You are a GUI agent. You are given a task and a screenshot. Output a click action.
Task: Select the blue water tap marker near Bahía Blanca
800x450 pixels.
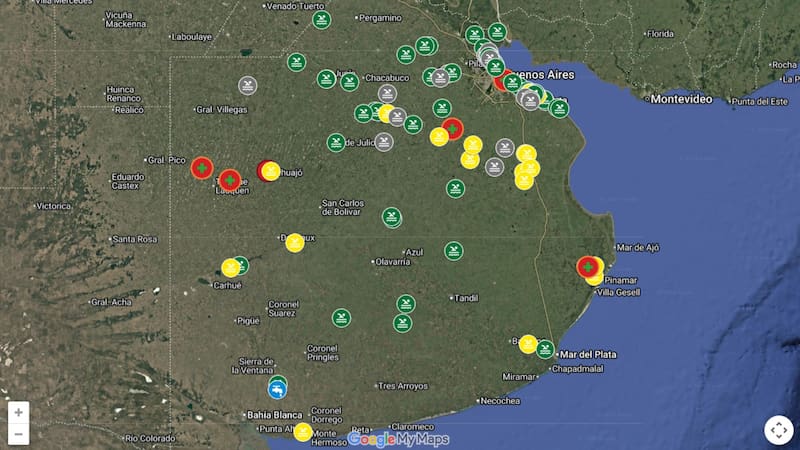[x=277, y=387]
